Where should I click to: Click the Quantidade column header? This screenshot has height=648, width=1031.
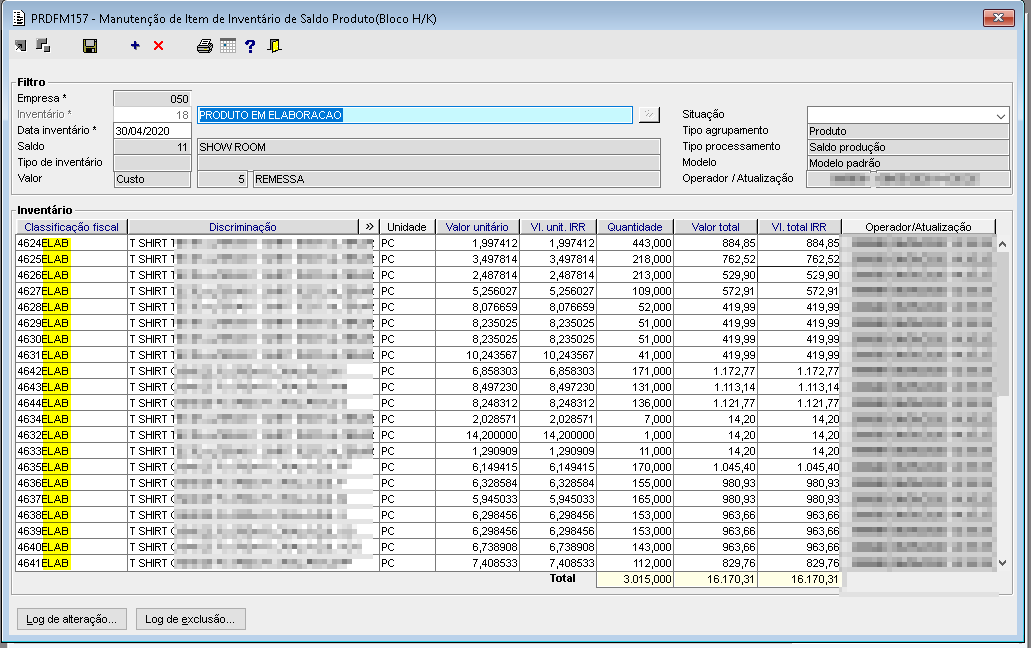coord(635,227)
